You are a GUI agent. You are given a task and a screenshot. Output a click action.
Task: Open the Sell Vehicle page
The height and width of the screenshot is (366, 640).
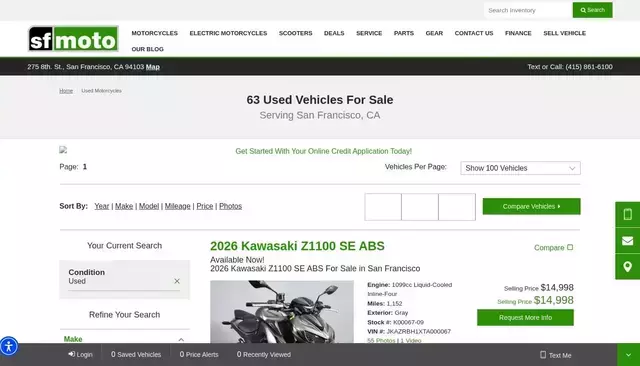tap(564, 33)
